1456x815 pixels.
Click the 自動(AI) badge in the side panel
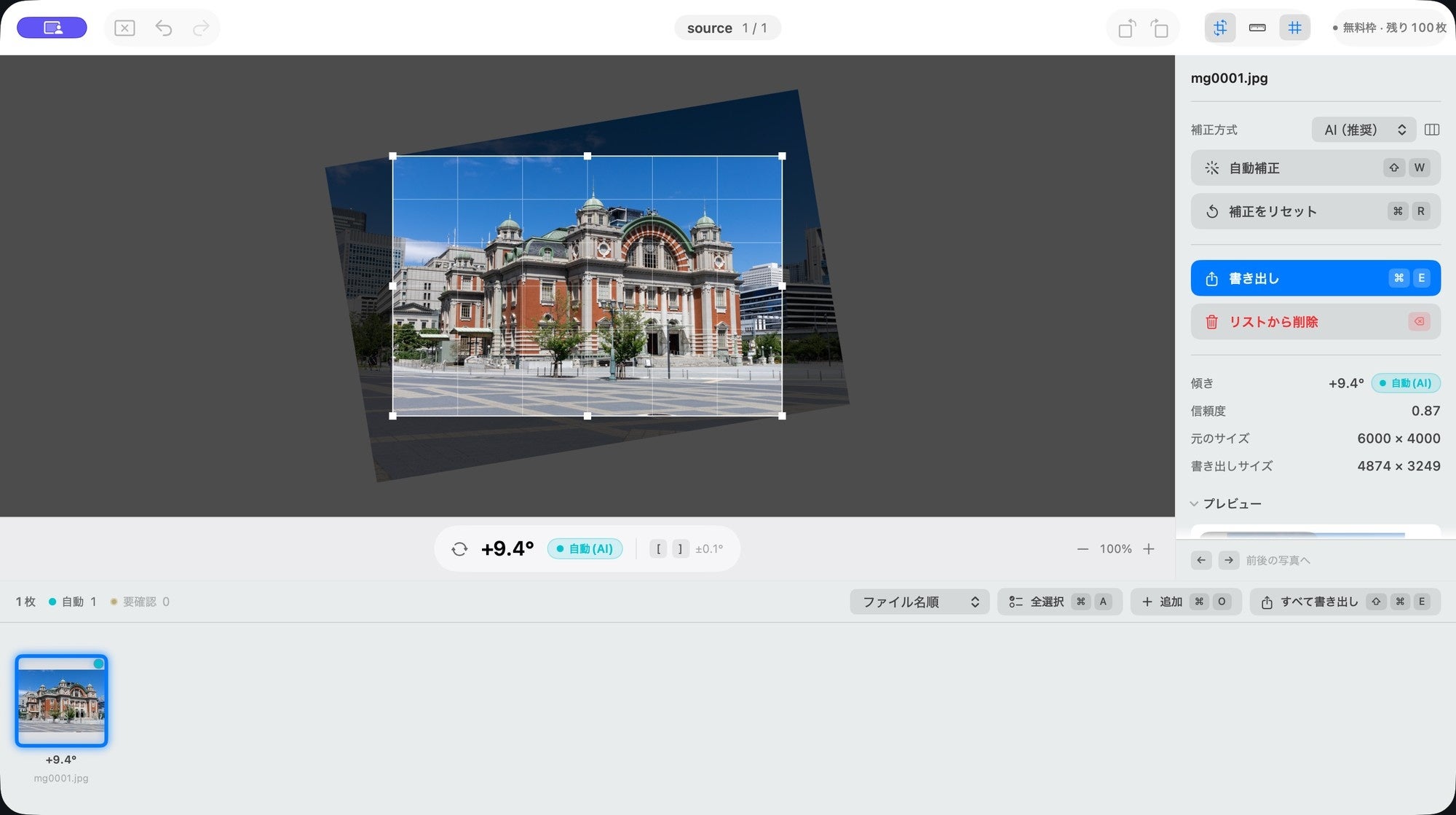pos(1406,383)
